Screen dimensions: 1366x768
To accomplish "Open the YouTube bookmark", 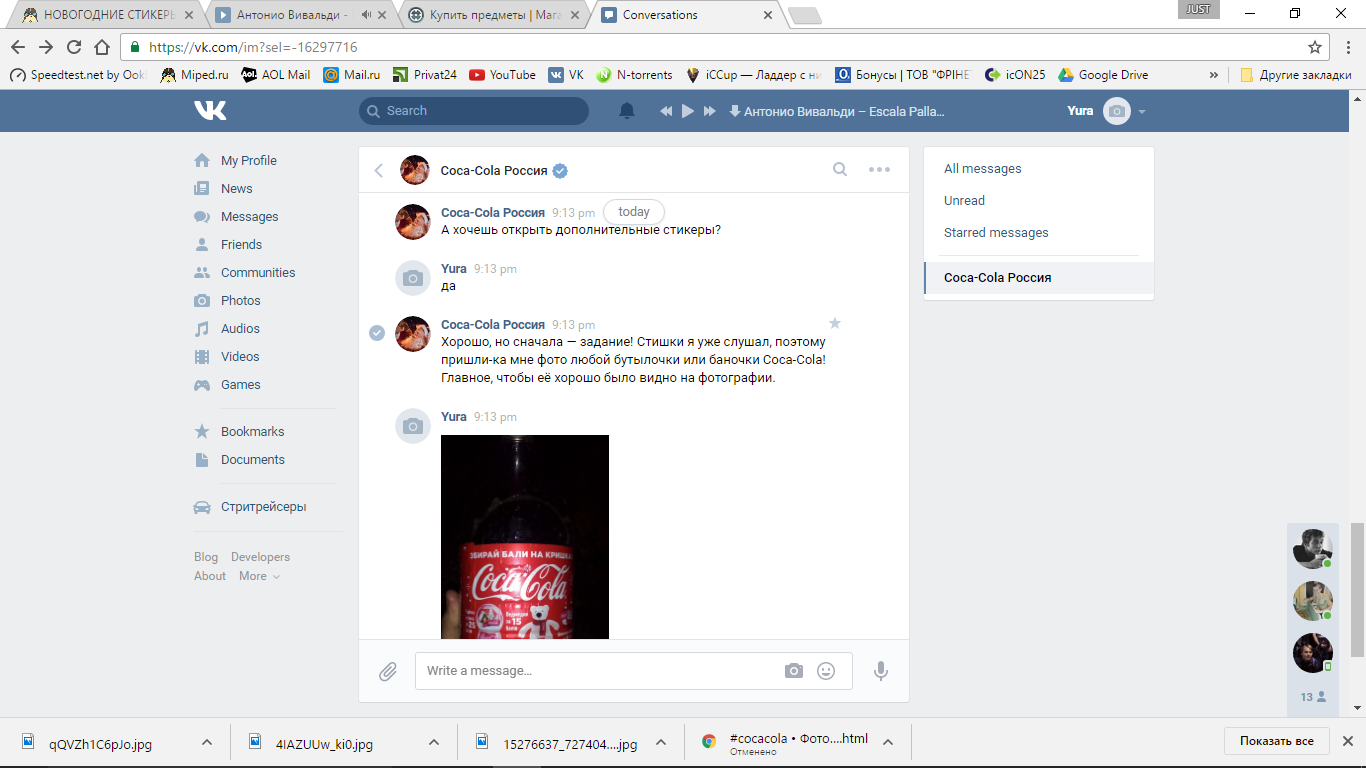I will click(x=502, y=75).
